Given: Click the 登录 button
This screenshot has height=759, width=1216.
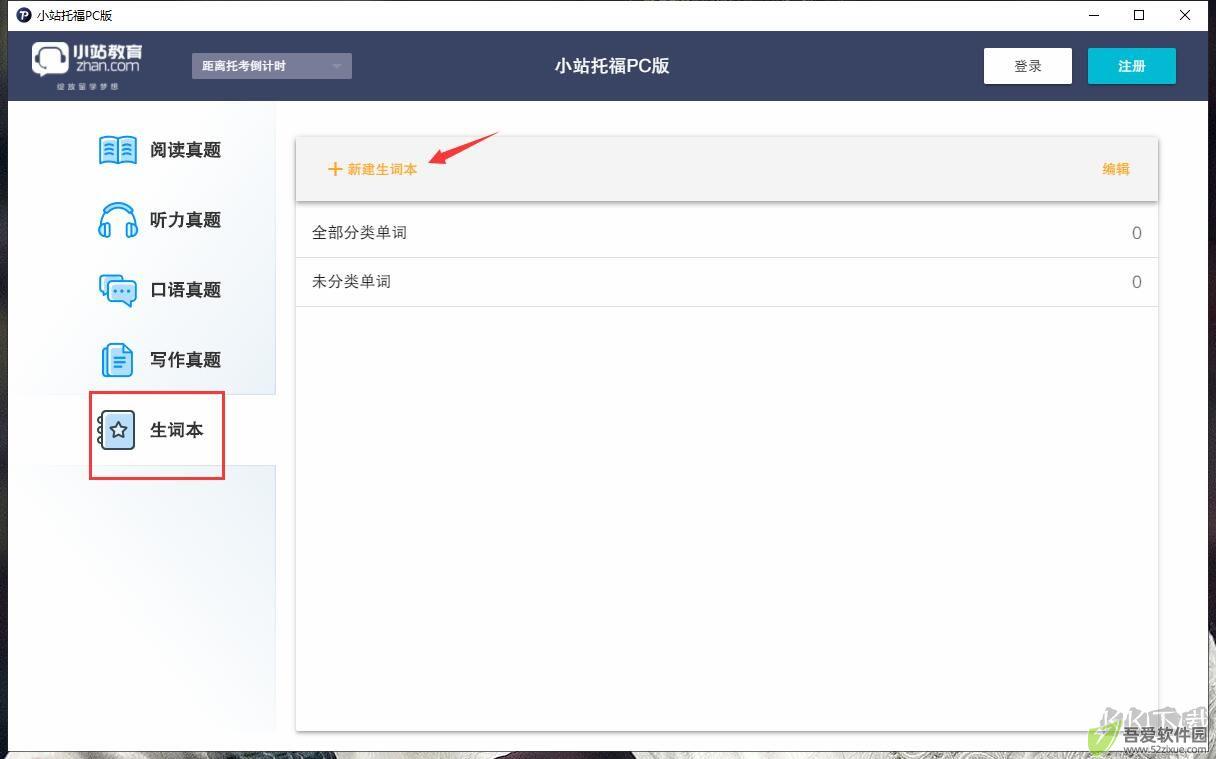Looking at the screenshot, I should tap(1028, 66).
